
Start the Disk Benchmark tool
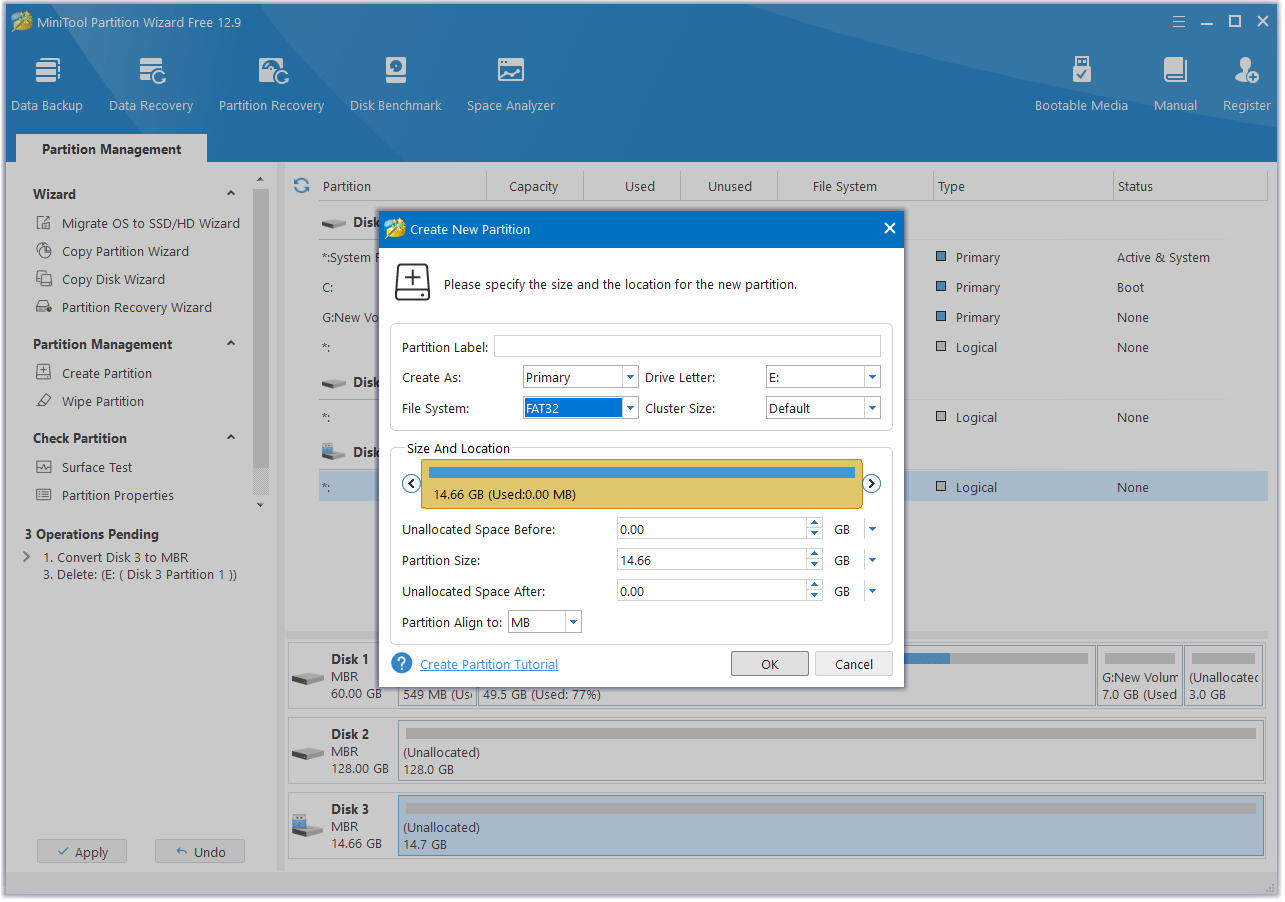[x=396, y=85]
